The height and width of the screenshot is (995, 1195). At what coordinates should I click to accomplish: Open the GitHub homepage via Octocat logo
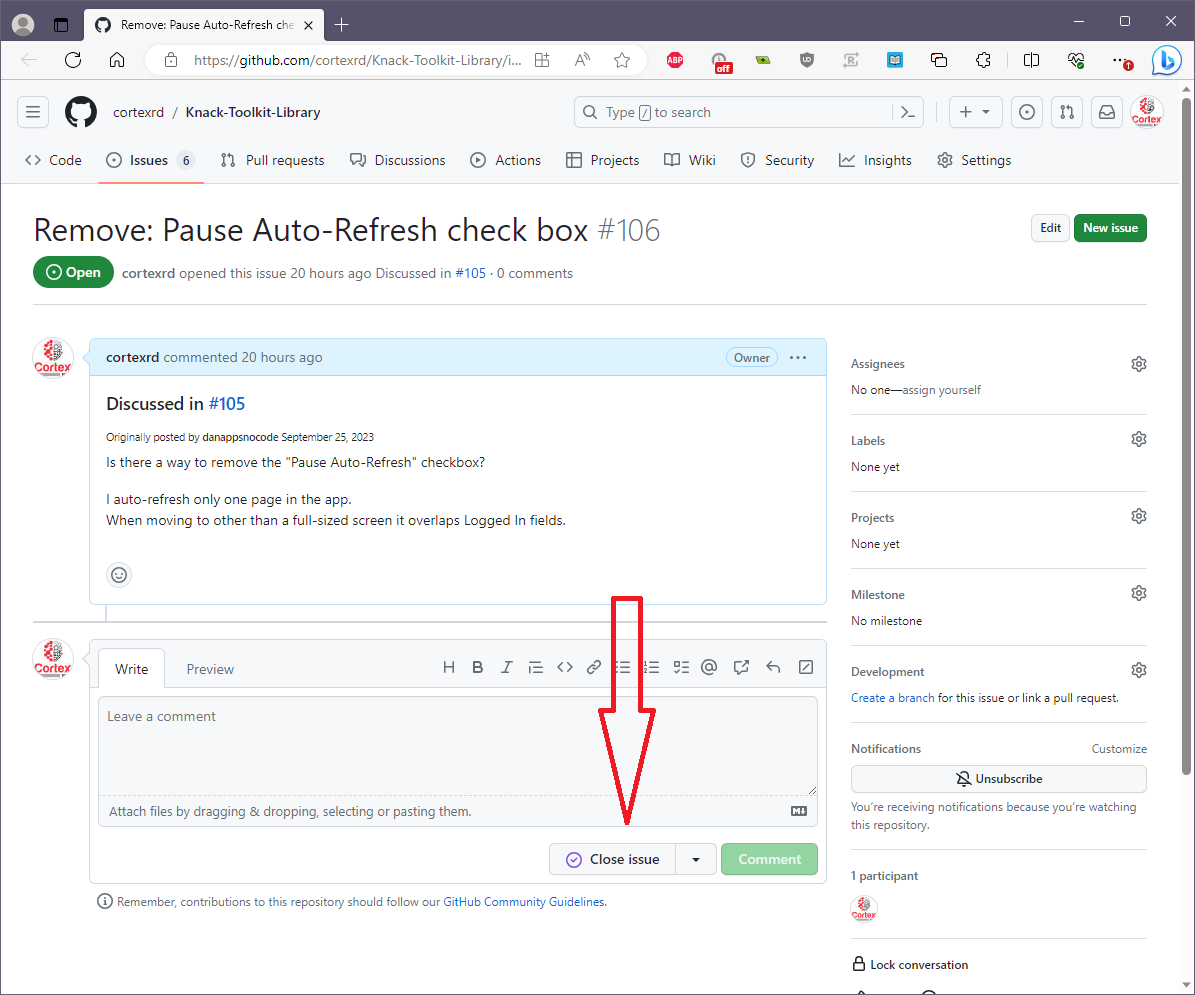[x=81, y=112]
